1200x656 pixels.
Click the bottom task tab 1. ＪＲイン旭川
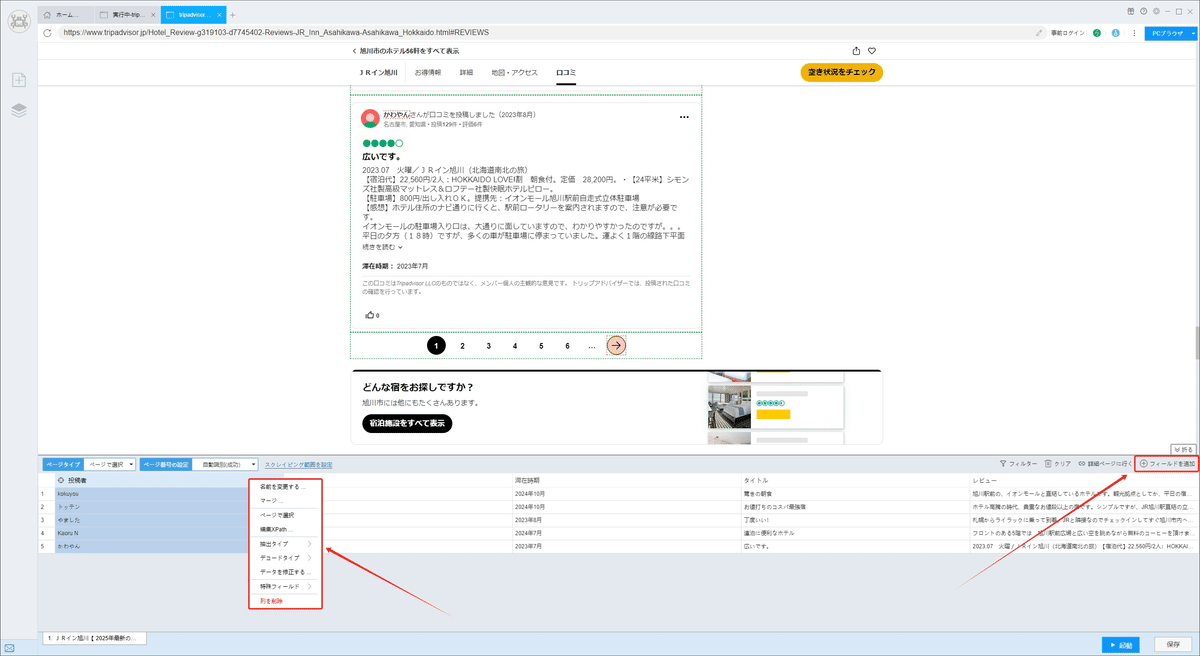pyautogui.click(x=93, y=637)
